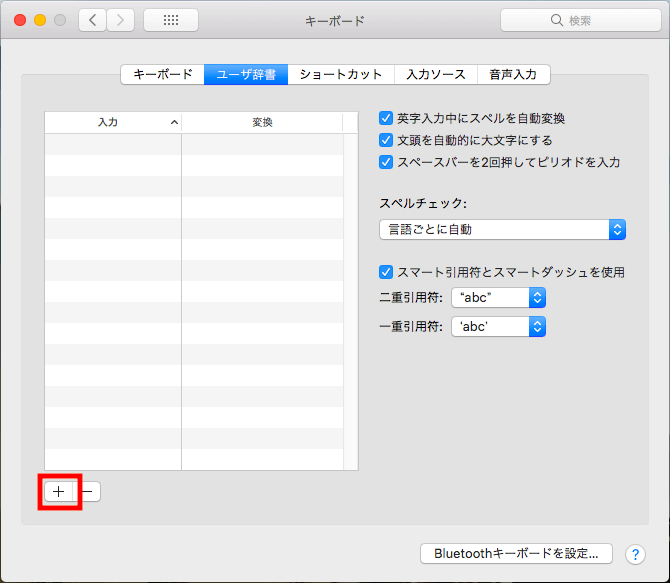This screenshot has height=583, width=670.
Task: Go back with the left arrow button
Action: point(92,20)
